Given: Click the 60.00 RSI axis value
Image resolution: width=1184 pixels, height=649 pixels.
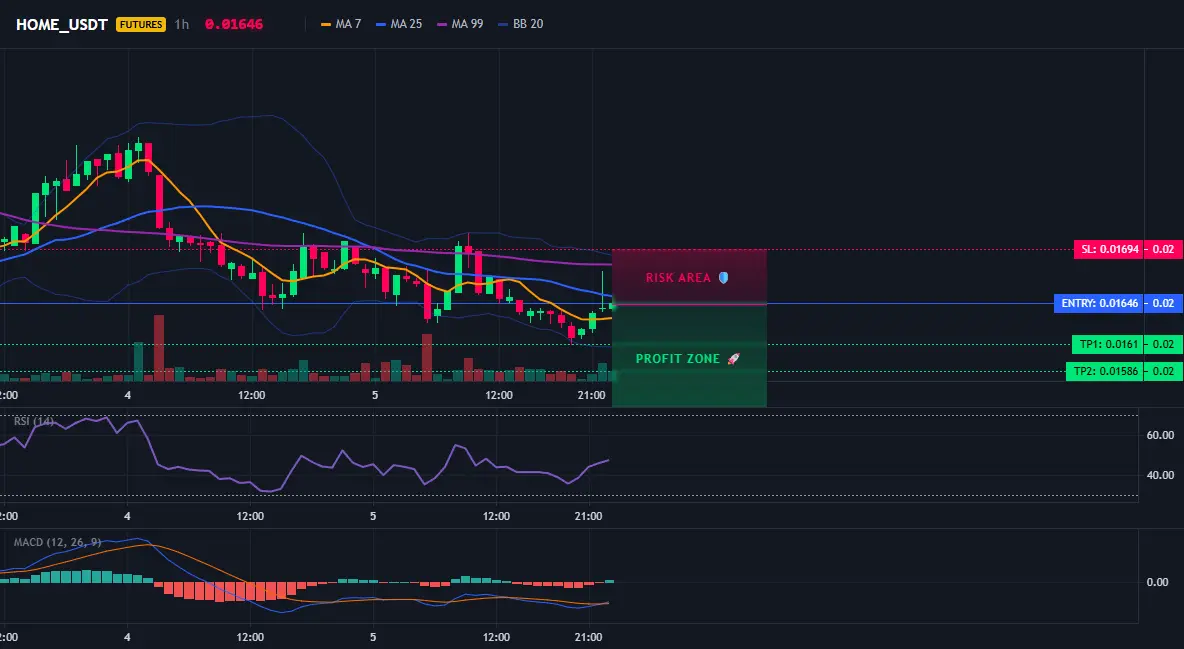Looking at the screenshot, I should [x=1160, y=435].
